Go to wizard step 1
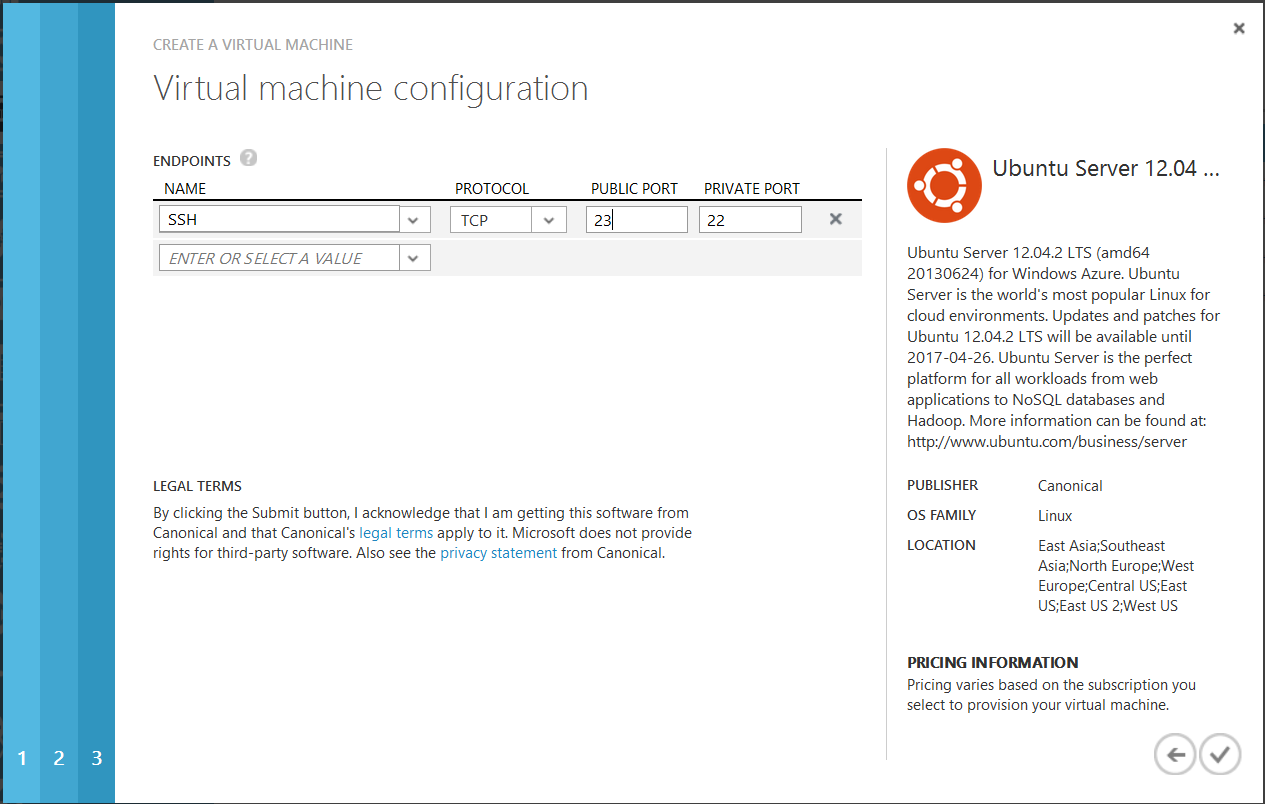Viewport: 1265px width, 804px height. [22, 758]
